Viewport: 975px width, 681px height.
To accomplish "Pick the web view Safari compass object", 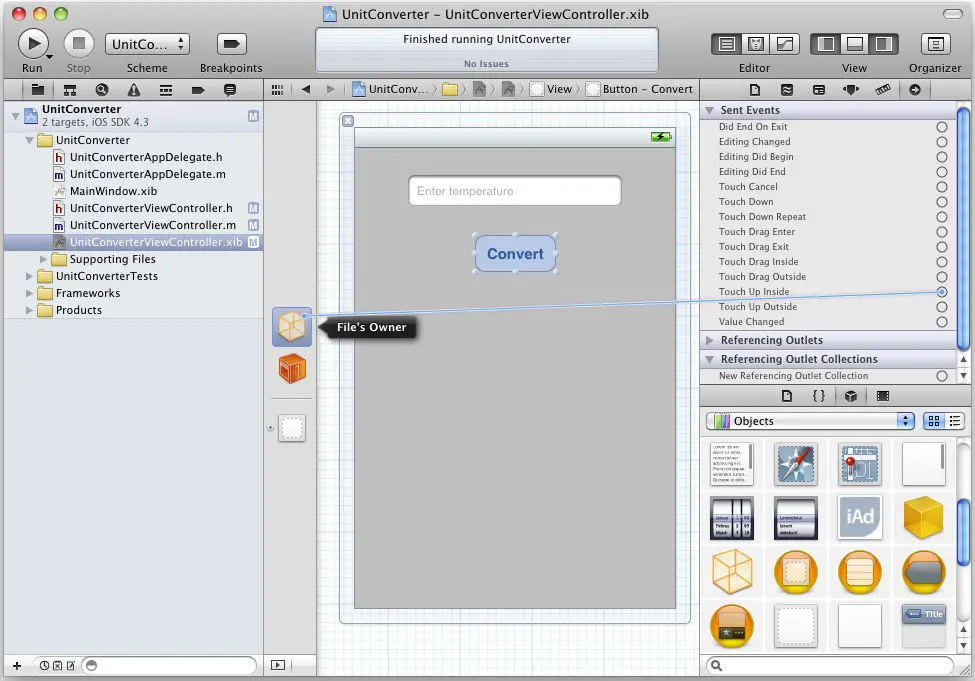I will pyautogui.click(x=796, y=464).
